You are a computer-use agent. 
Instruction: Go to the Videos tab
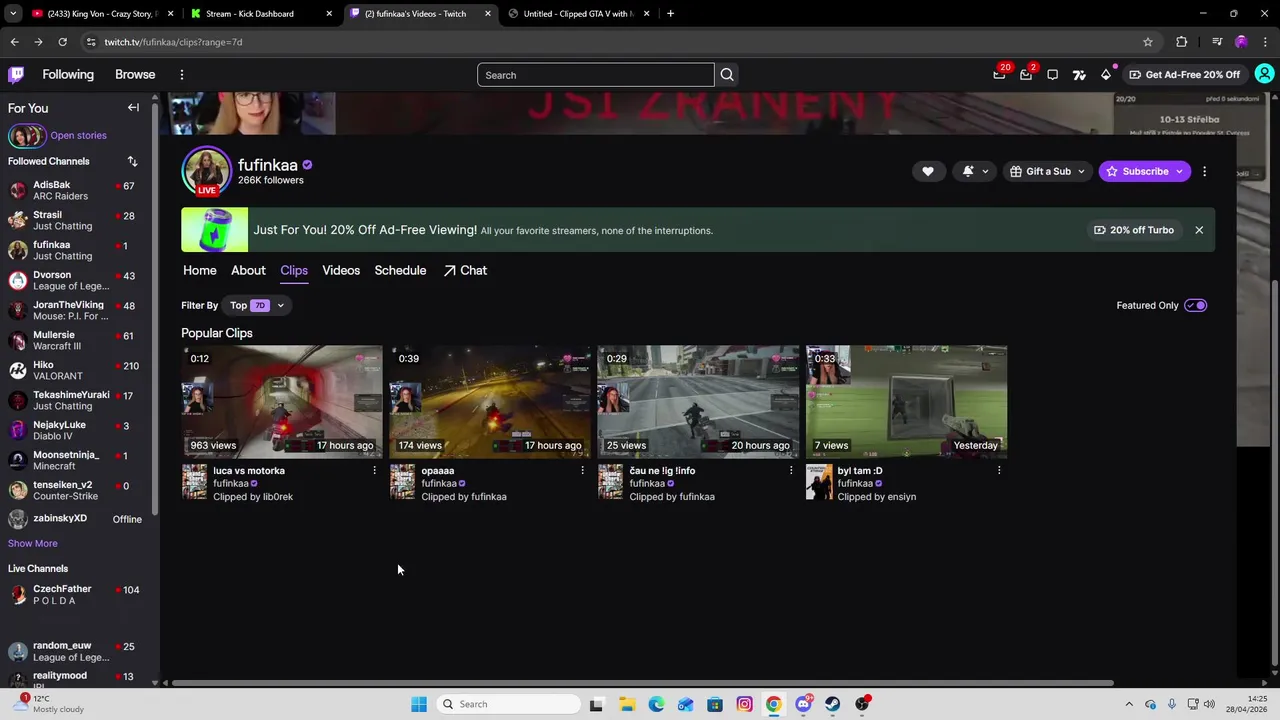click(341, 270)
